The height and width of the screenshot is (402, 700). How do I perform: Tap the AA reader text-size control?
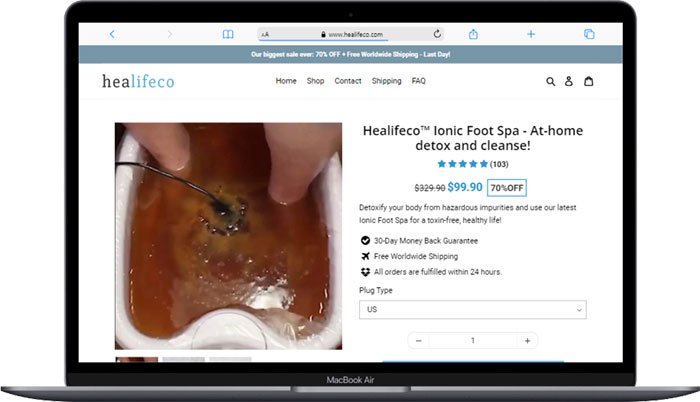pyautogui.click(x=265, y=34)
